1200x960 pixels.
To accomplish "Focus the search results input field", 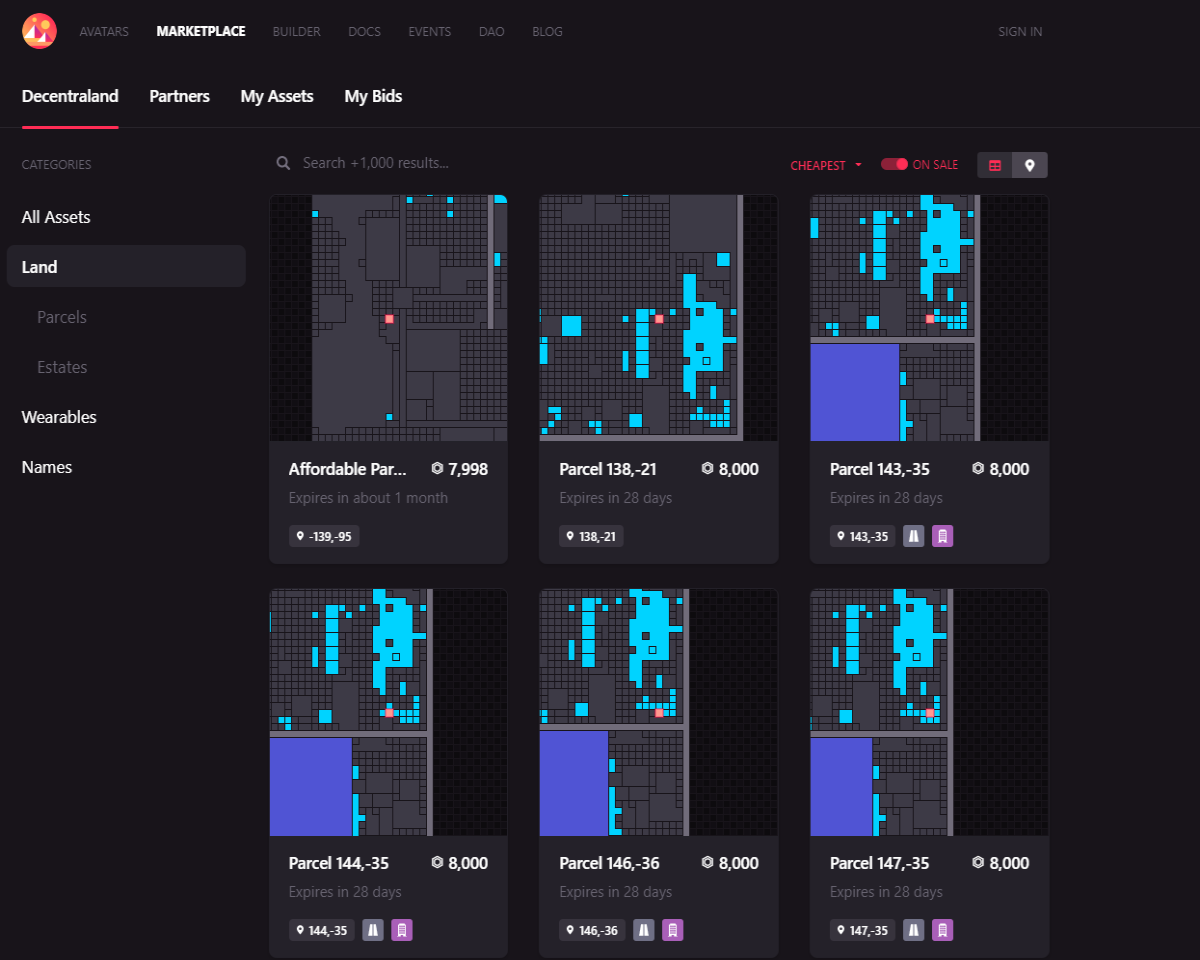I will (520, 163).
